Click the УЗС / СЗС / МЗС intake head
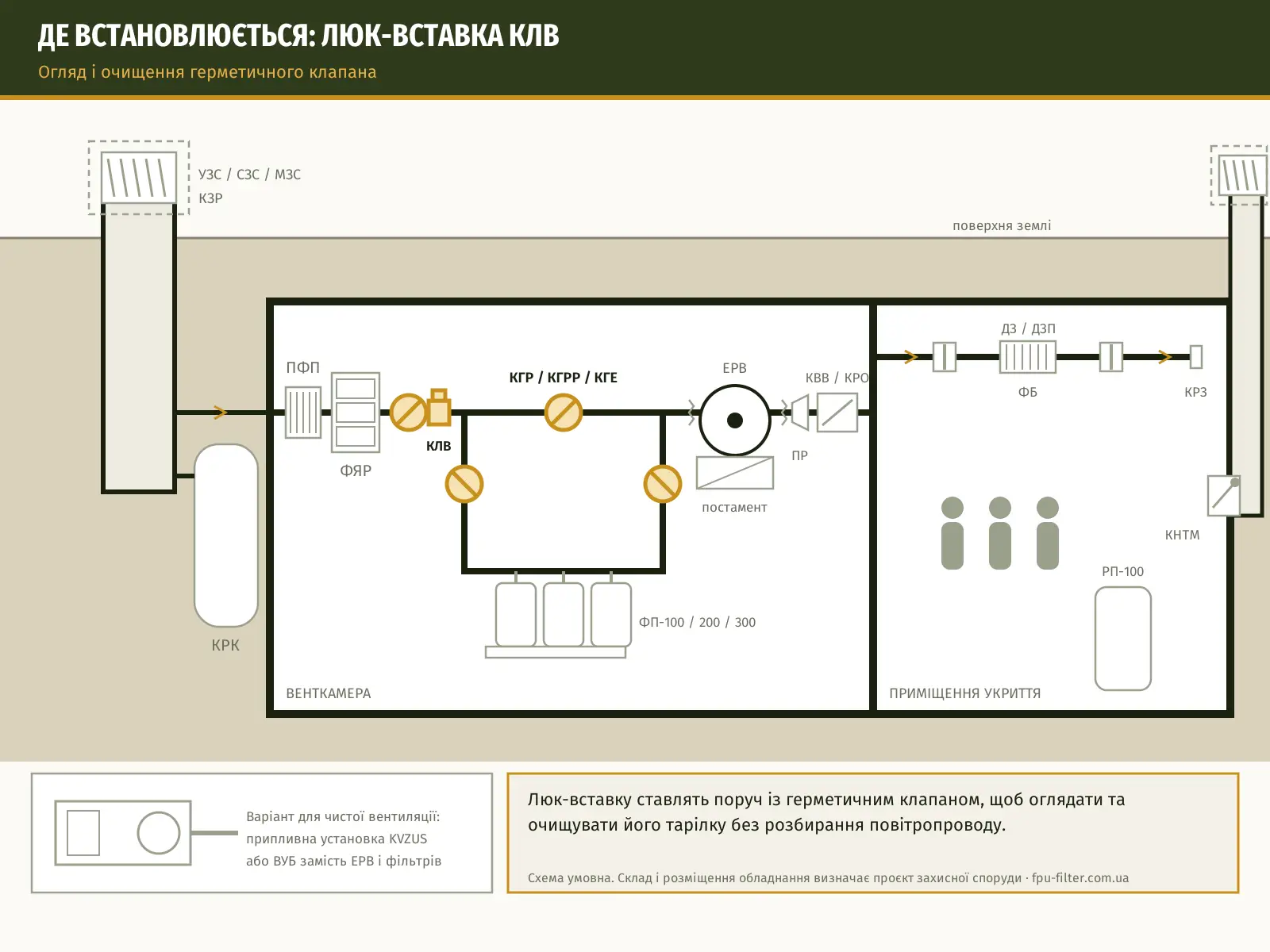Screen dimensions: 1270x952 click(139, 178)
